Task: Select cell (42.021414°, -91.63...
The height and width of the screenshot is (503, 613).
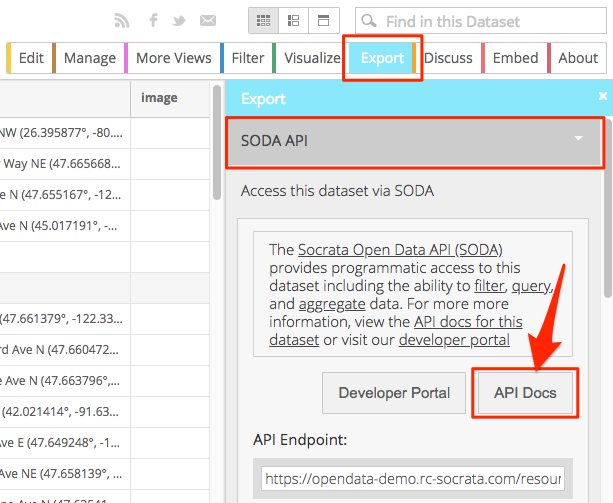Action: [x=65, y=412]
